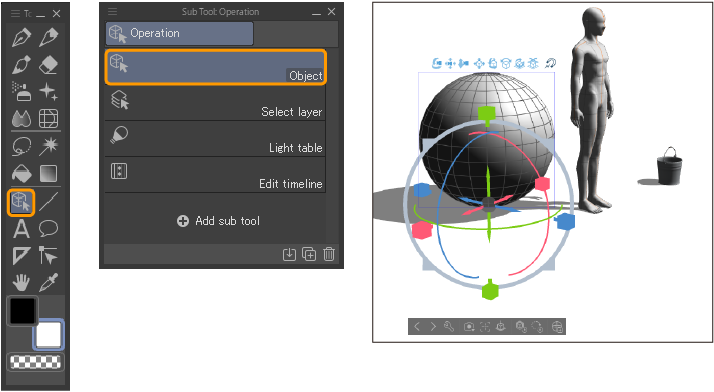Click the white sub color swatch
The height and width of the screenshot is (392, 714).
coord(49,335)
